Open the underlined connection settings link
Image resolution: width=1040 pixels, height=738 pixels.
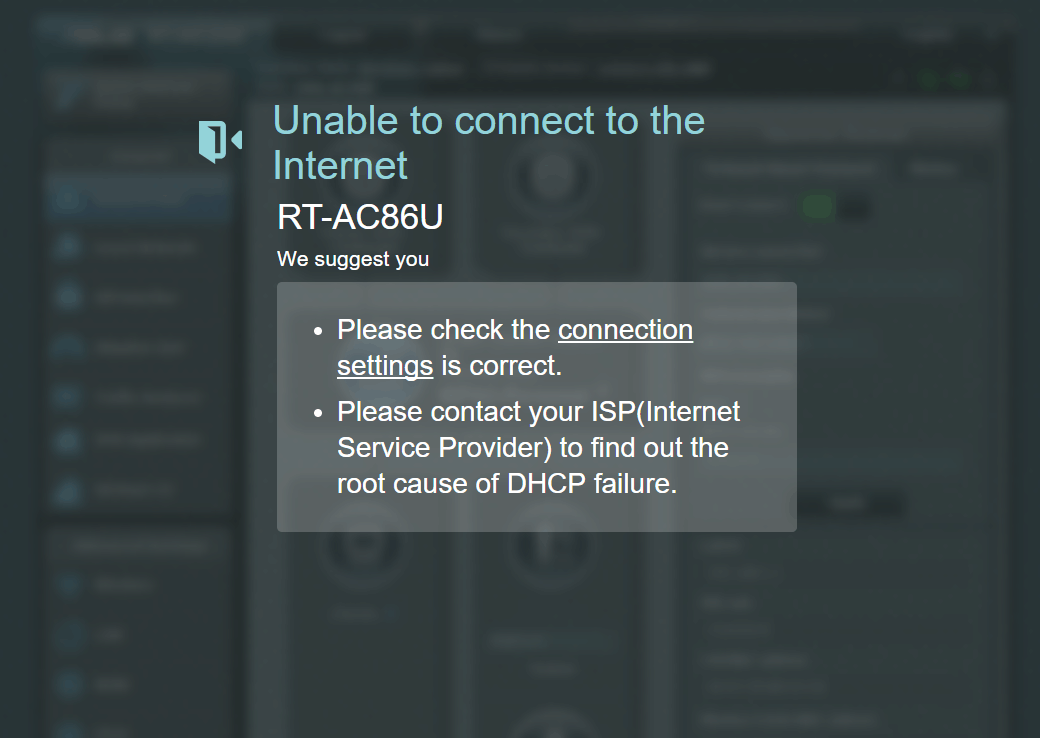click(x=515, y=347)
